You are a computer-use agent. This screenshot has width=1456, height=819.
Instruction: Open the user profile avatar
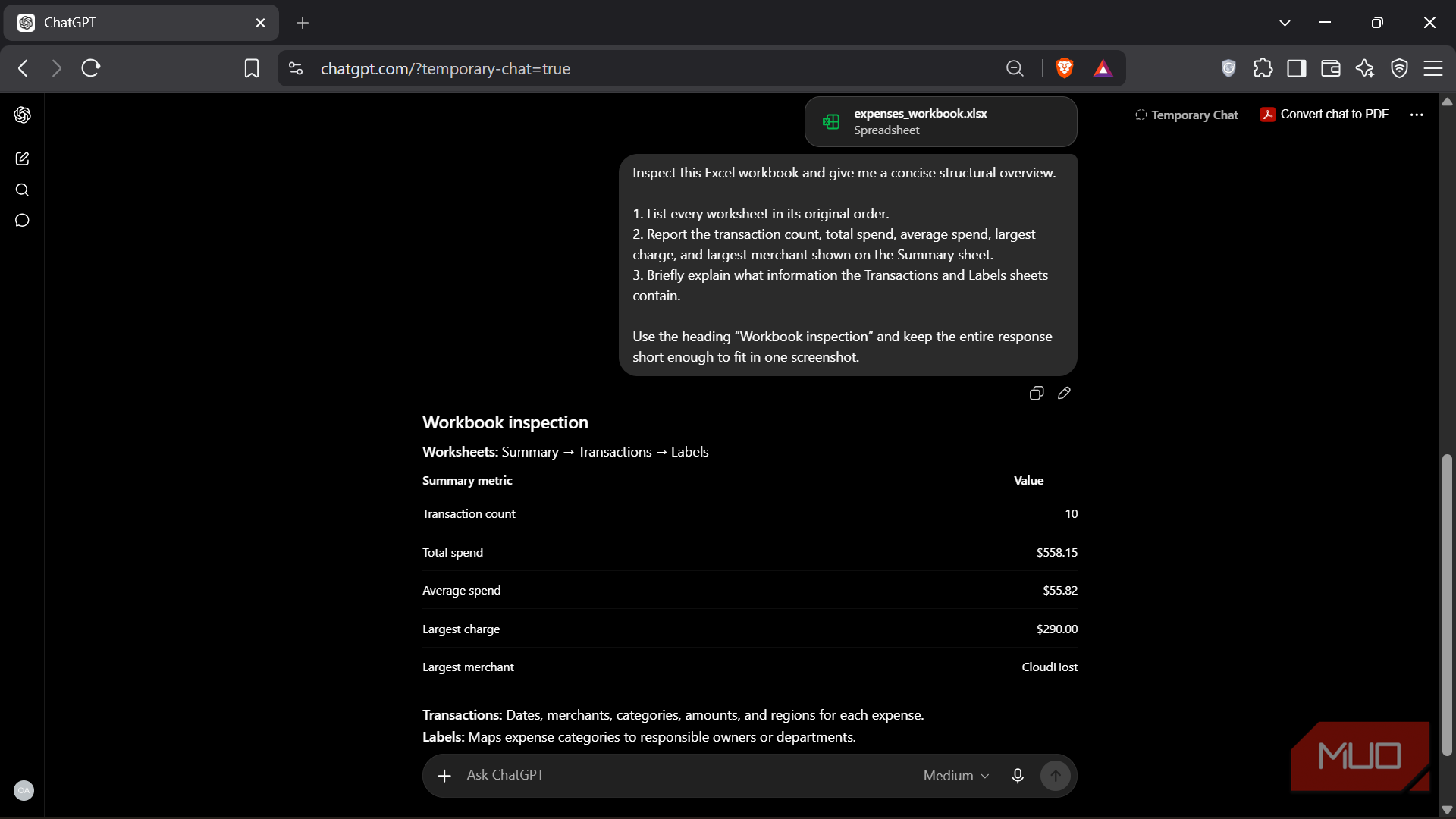[24, 790]
